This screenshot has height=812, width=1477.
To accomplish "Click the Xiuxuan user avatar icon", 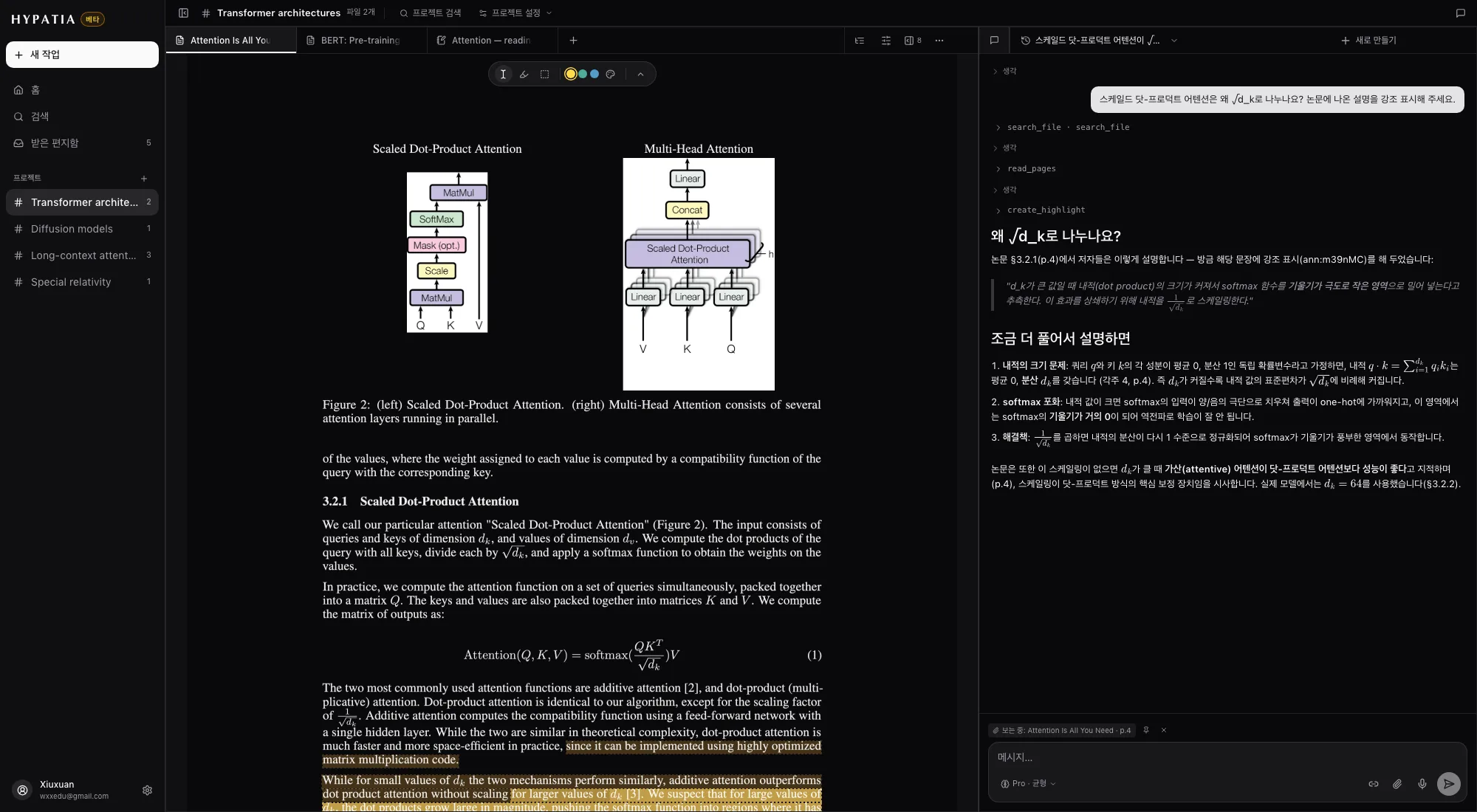I will pyautogui.click(x=23, y=790).
